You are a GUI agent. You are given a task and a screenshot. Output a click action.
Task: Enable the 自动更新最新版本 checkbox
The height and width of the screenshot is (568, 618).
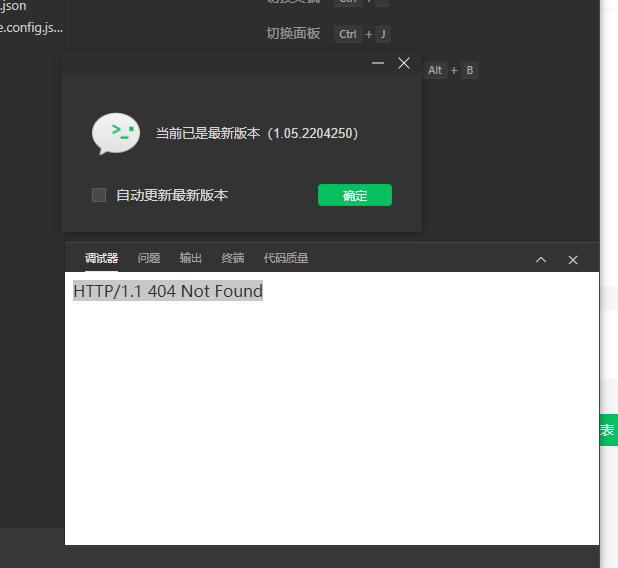click(x=99, y=195)
